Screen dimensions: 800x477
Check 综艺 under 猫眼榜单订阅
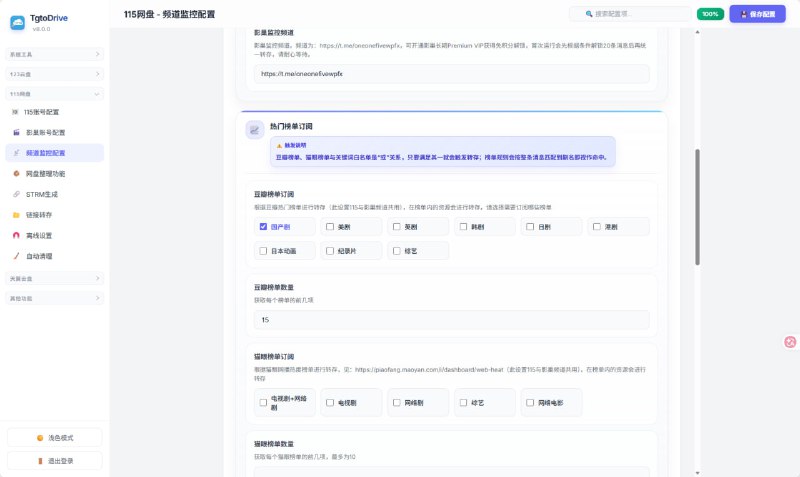pos(463,403)
